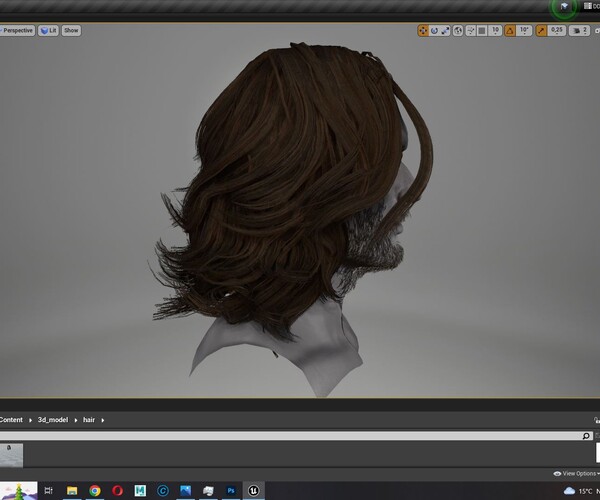Viewport: 600px width, 500px height.
Task: Switch to Photoshop from taskbar
Action: (231, 490)
